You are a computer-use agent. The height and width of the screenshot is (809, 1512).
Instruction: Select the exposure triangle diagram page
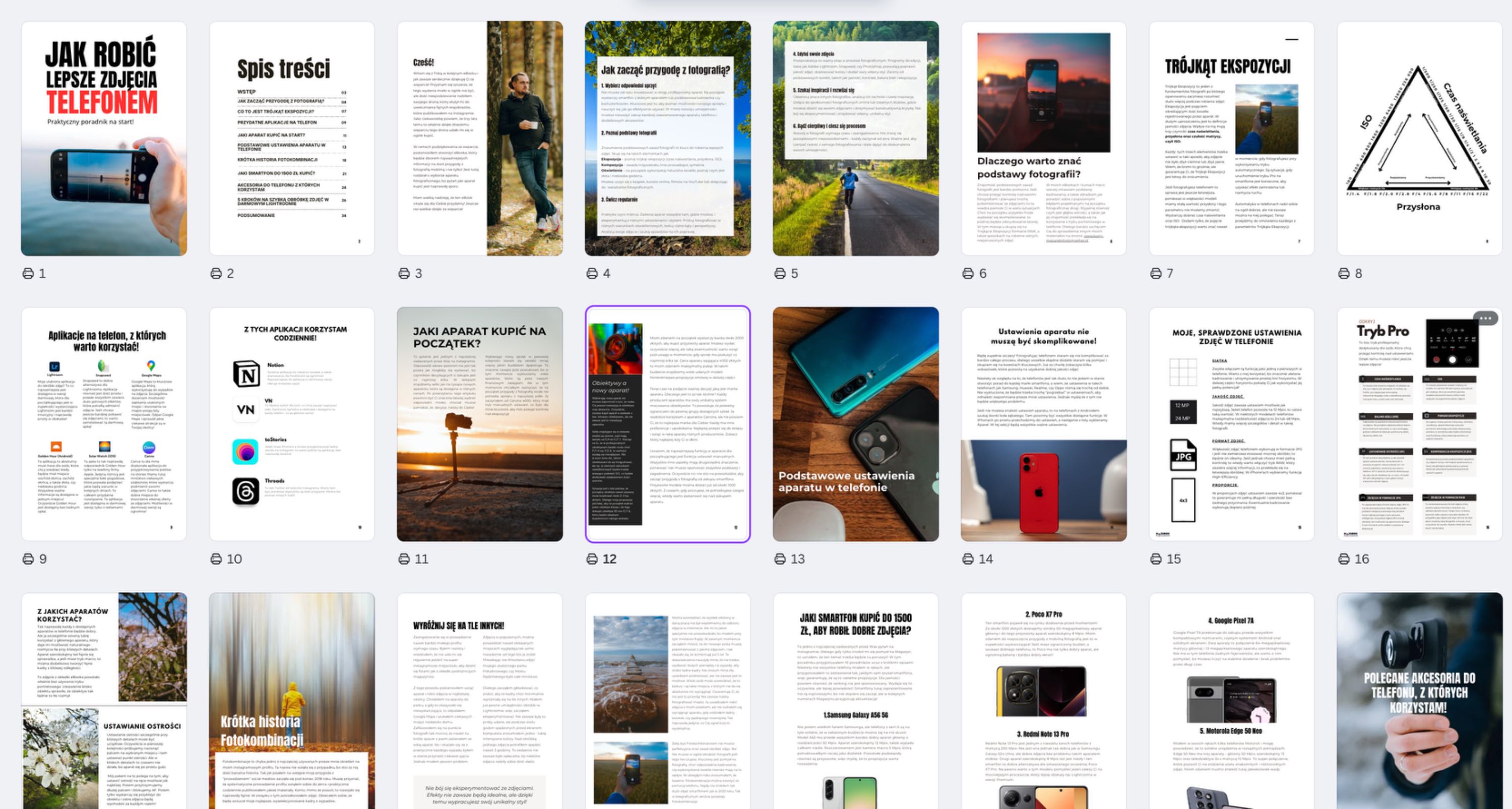pyautogui.click(x=1419, y=139)
